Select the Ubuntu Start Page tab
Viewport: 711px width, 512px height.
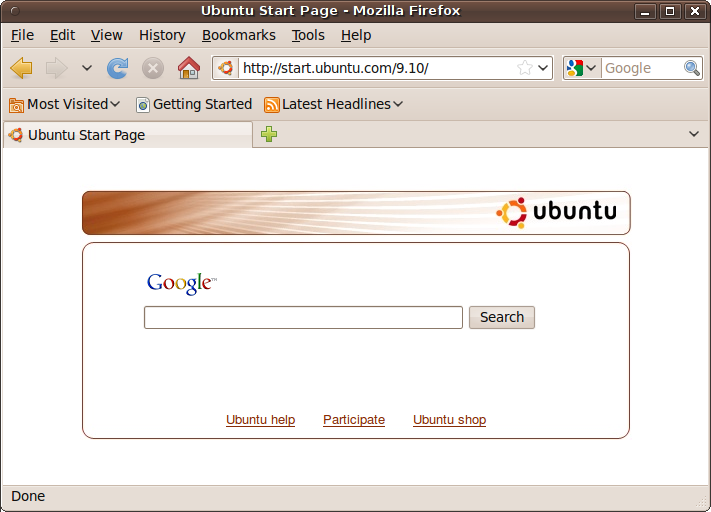click(x=128, y=135)
